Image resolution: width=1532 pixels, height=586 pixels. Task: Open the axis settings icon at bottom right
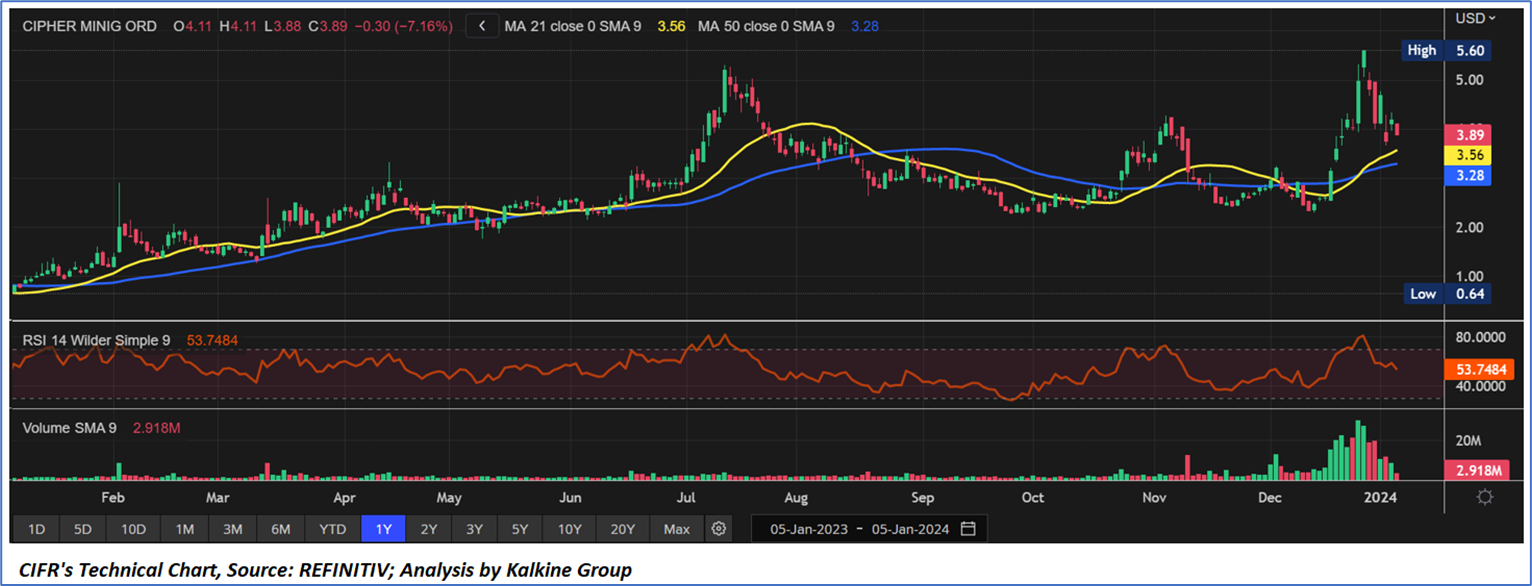[x=1485, y=497]
